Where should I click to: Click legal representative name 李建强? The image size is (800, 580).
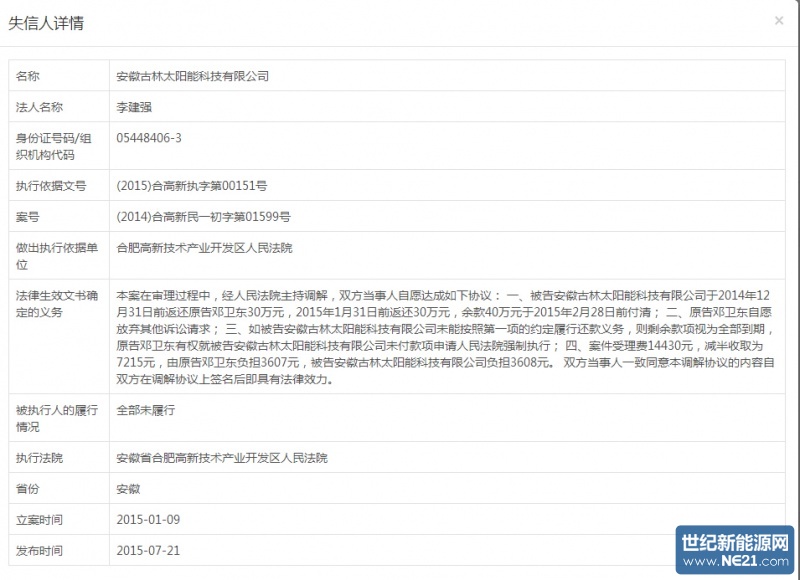(x=137, y=106)
